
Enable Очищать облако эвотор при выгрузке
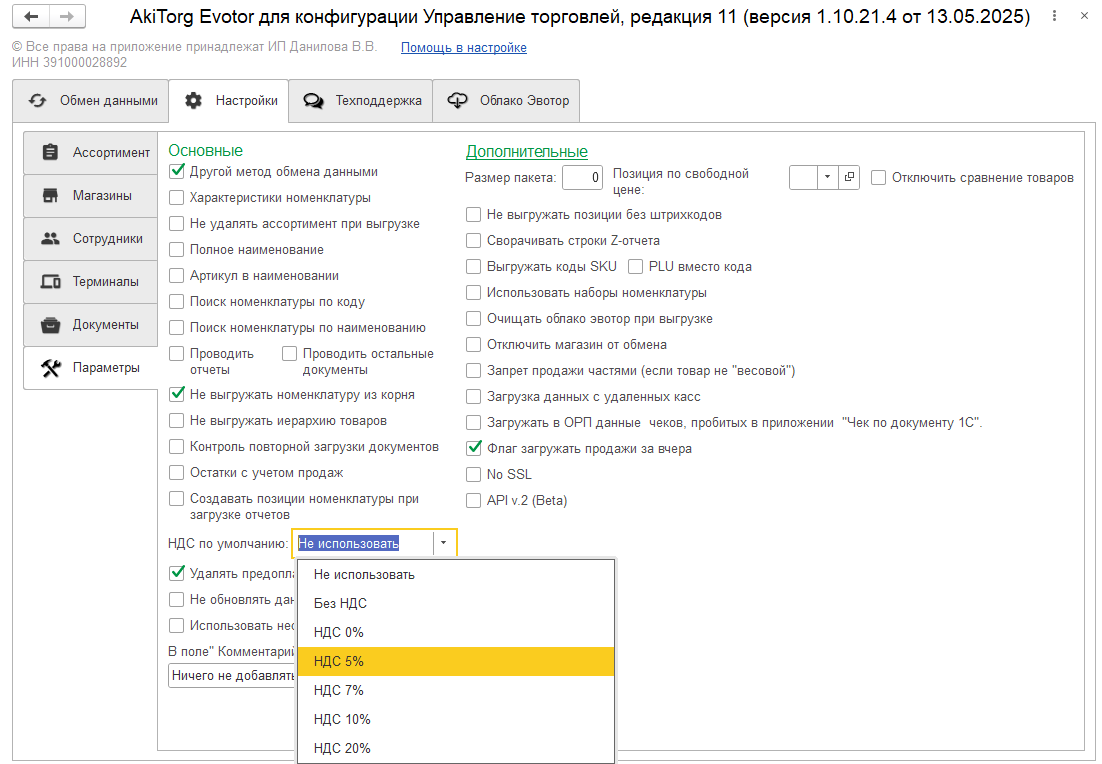click(474, 318)
